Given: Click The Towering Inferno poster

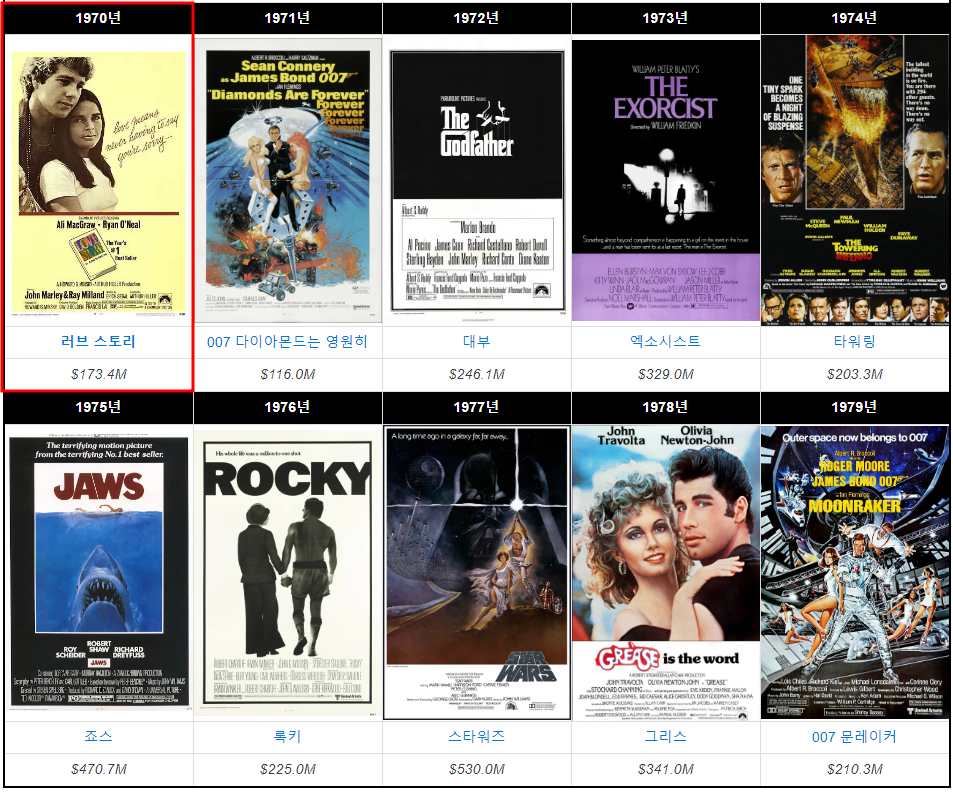Looking at the screenshot, I should [855, 180].
